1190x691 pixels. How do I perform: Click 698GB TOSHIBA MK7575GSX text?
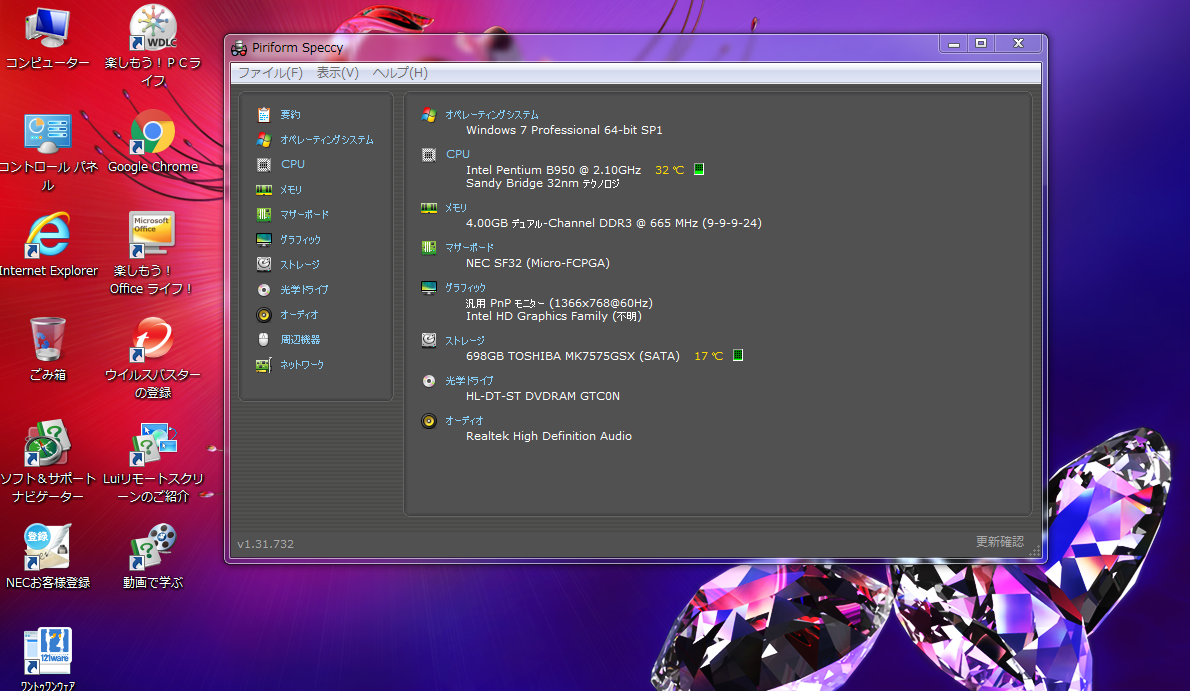pos(572,356)
